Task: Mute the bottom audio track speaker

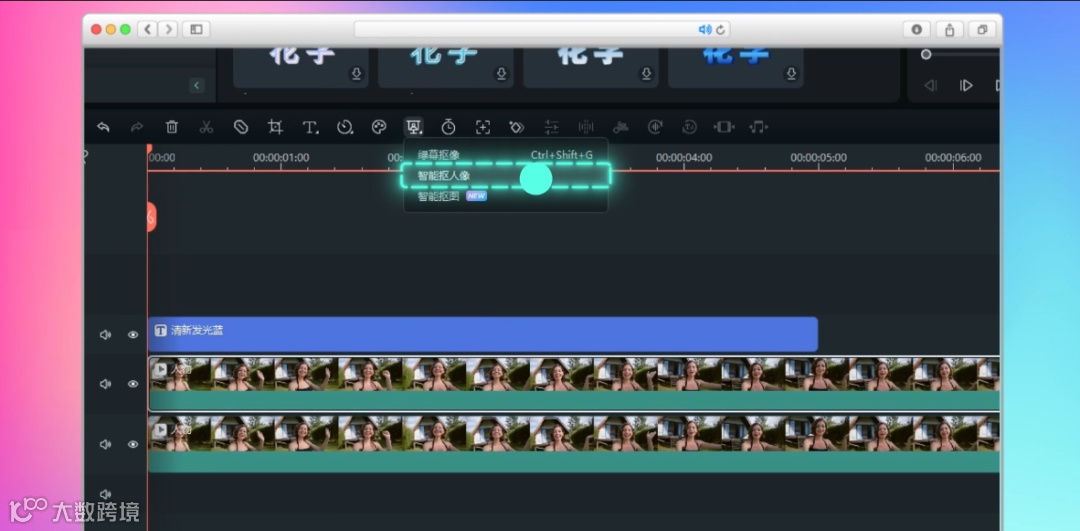Action: (x=105, y=494)
